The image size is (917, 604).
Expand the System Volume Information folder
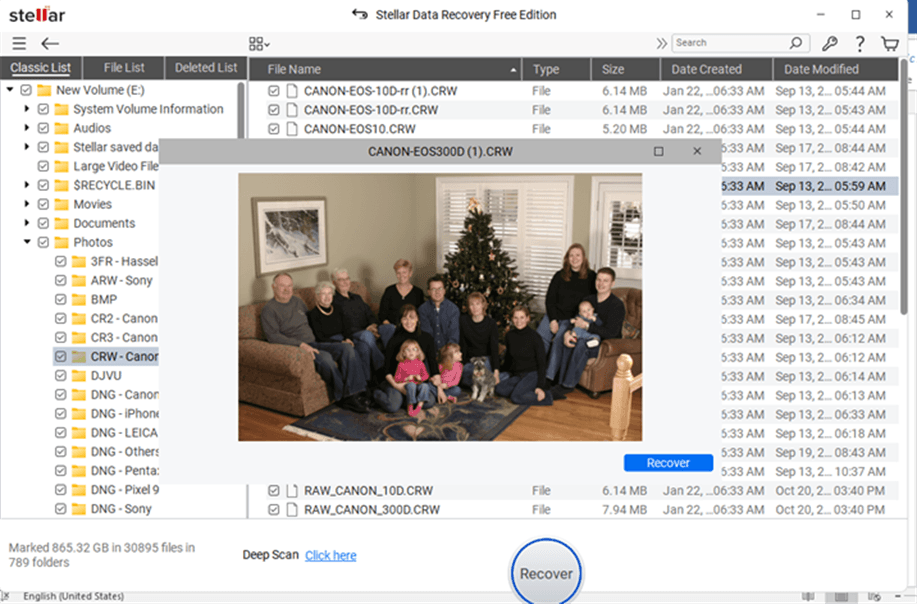point(27,109)
